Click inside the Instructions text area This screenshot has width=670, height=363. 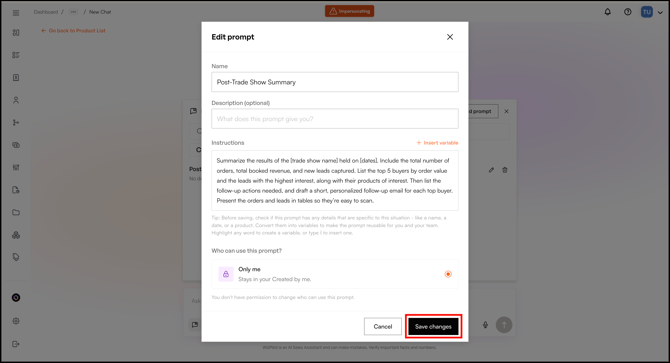(x=335, y=180)
